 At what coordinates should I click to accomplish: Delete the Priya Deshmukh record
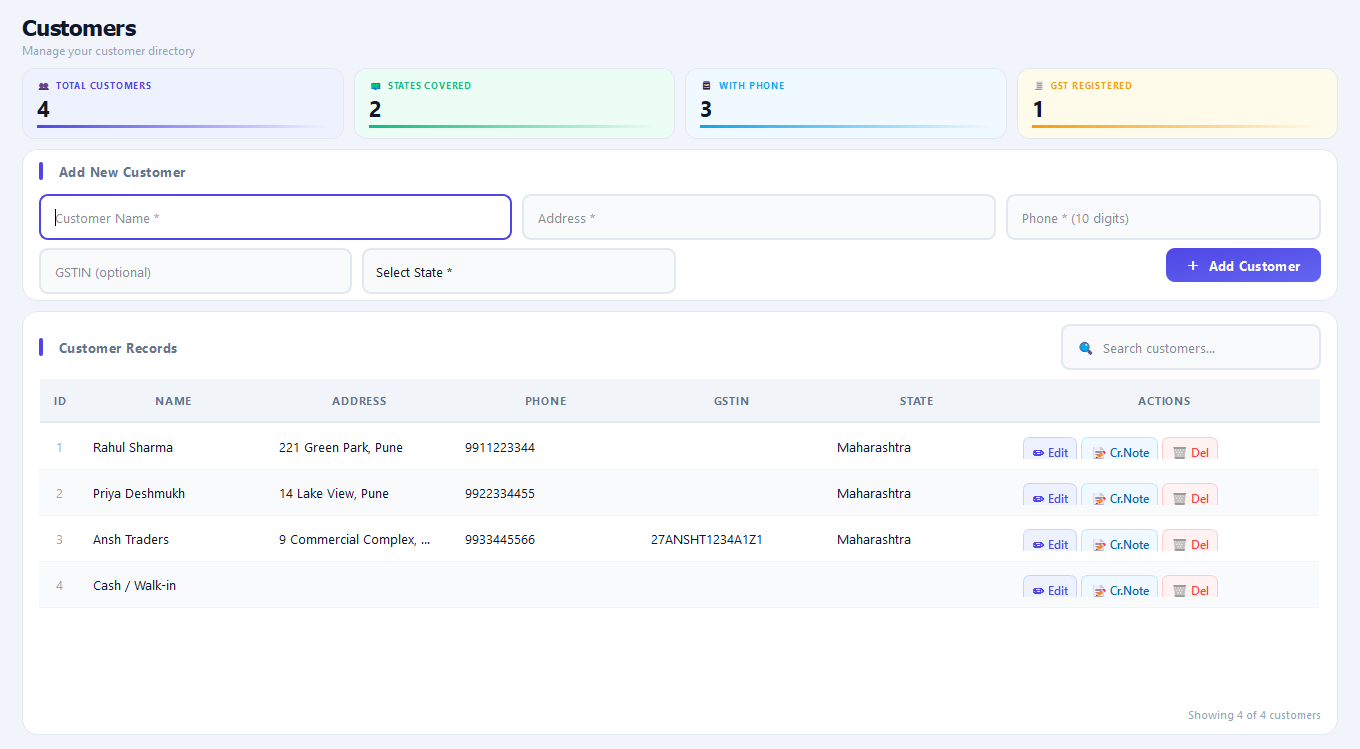[x=1190, y=496]
